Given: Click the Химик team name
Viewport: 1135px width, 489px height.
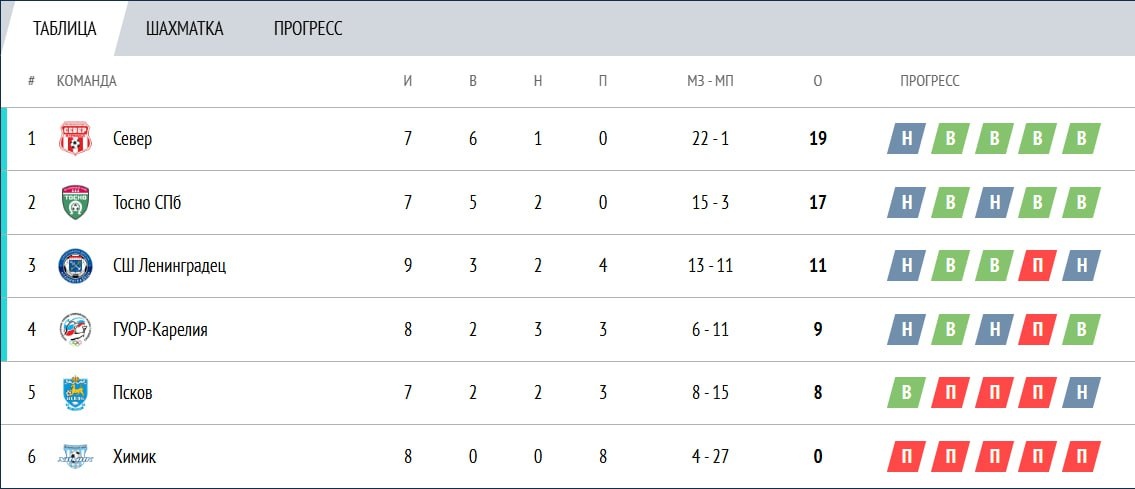Looking at the screenshot, I should click(x=135, y=457).
